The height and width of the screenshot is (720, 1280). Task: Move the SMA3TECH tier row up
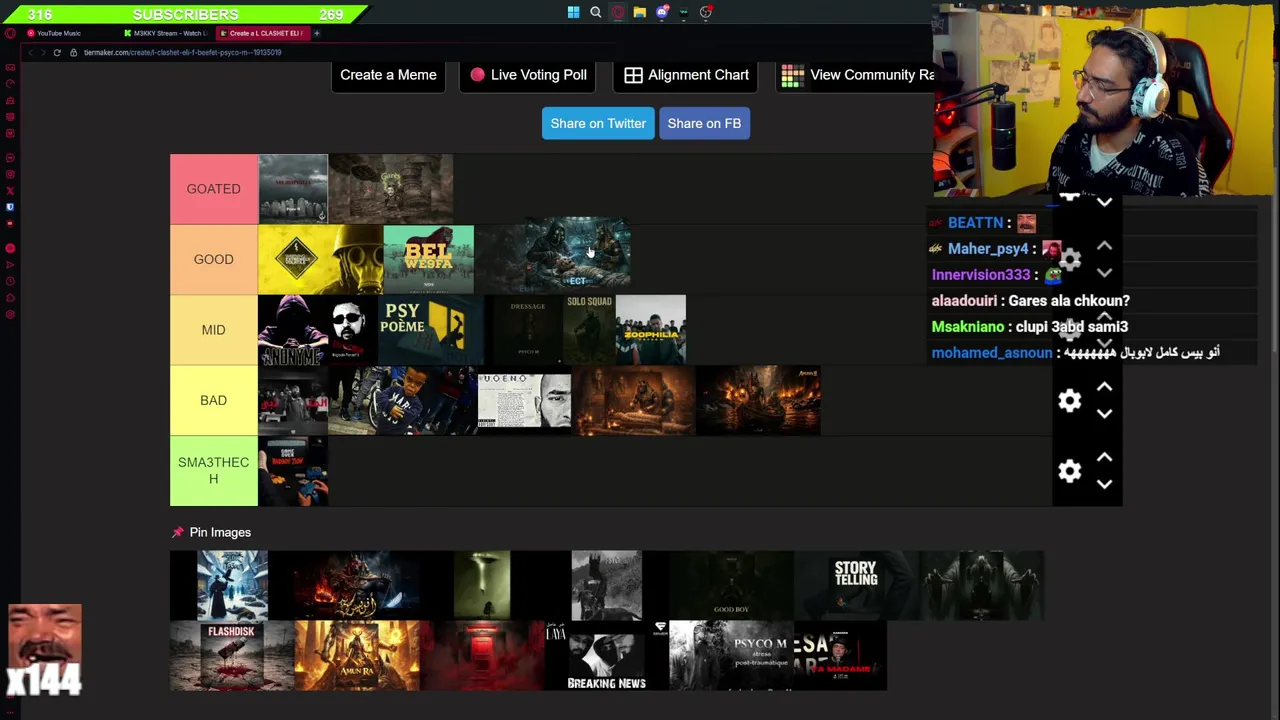(1104, 457)
